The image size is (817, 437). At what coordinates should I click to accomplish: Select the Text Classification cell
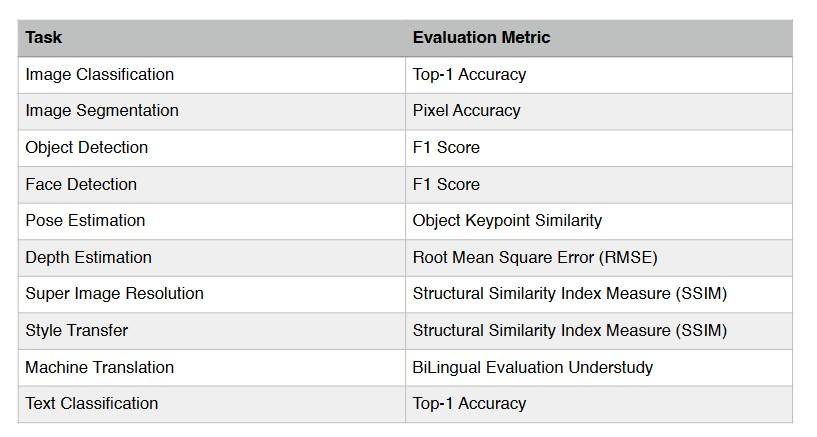click(x=92, y=404)
